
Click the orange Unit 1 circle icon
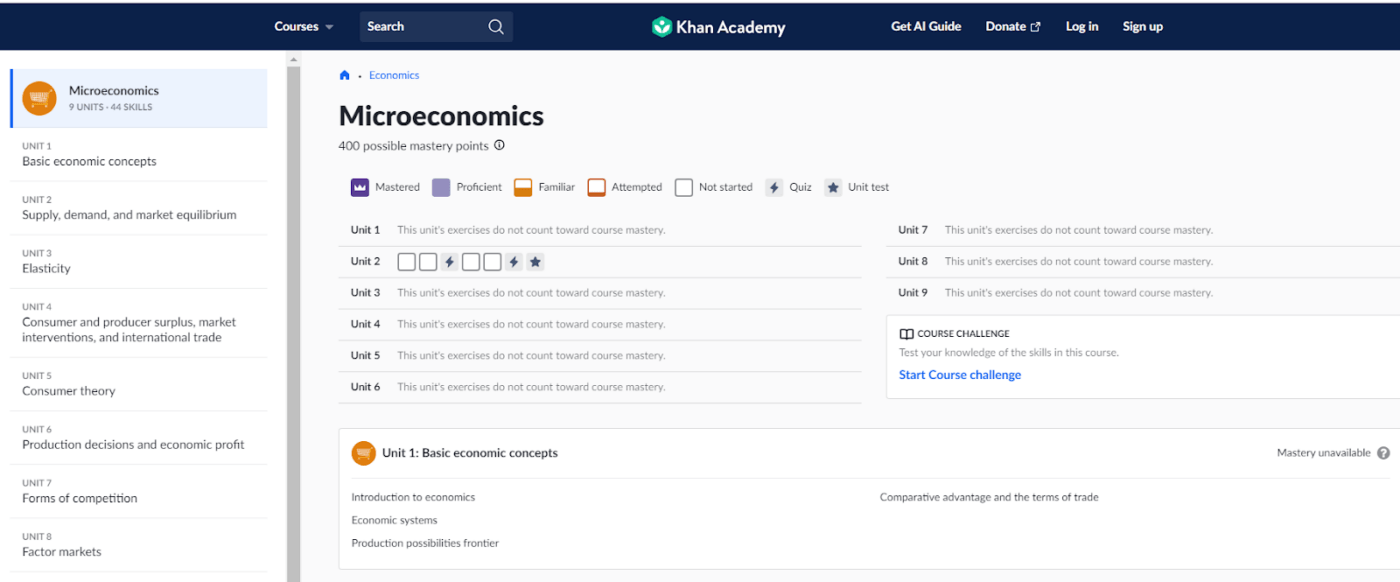tap(363, 452)
